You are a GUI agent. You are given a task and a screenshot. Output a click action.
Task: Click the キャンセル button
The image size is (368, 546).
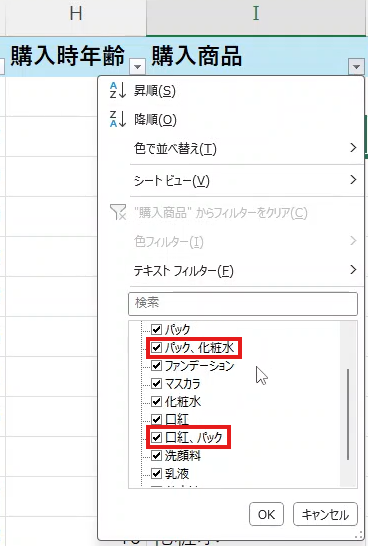pos(325,514)
